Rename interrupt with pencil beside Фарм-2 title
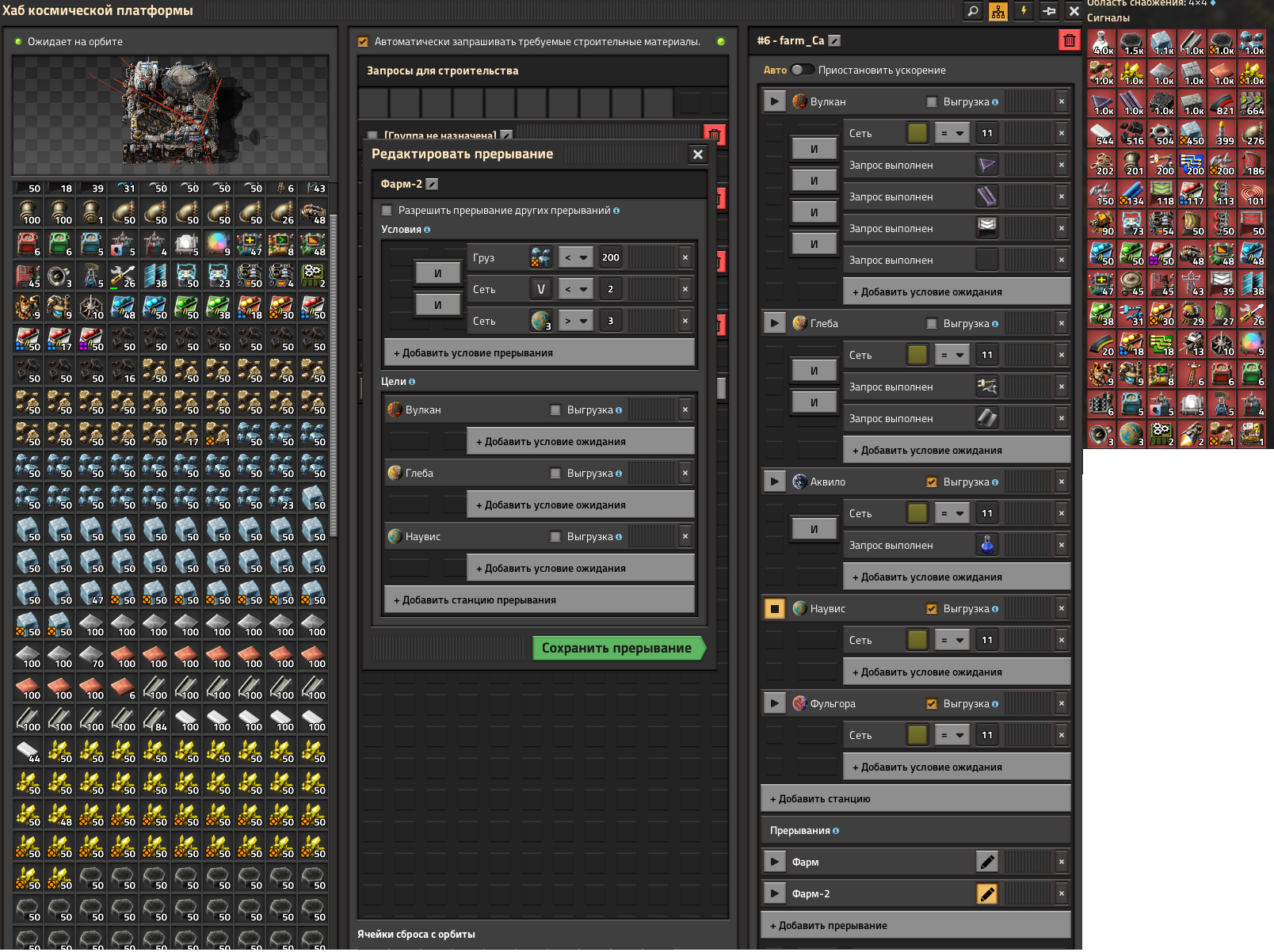 click(x=432, y=184)
